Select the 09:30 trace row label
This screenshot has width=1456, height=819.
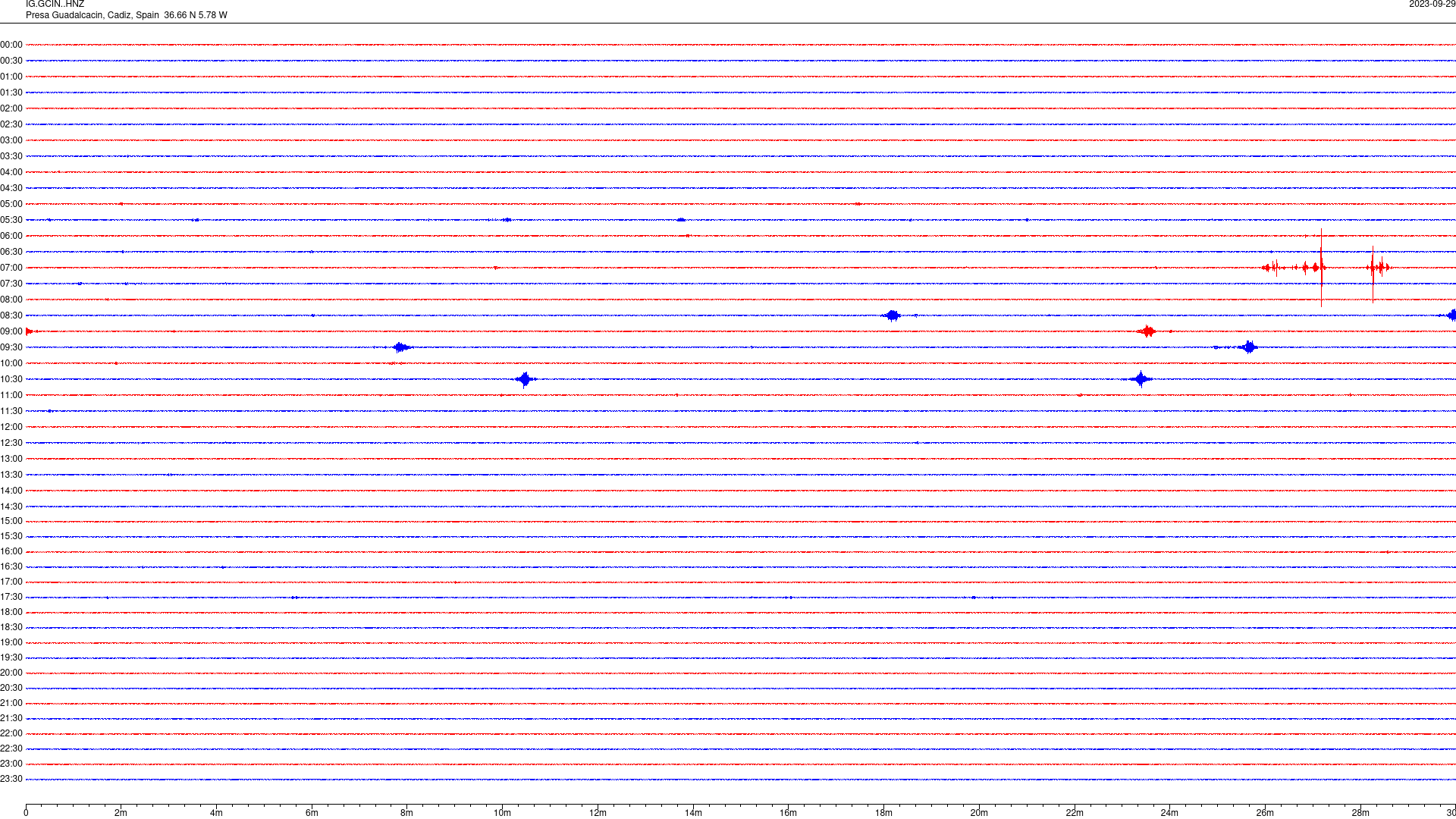click(x=11, y=347)
